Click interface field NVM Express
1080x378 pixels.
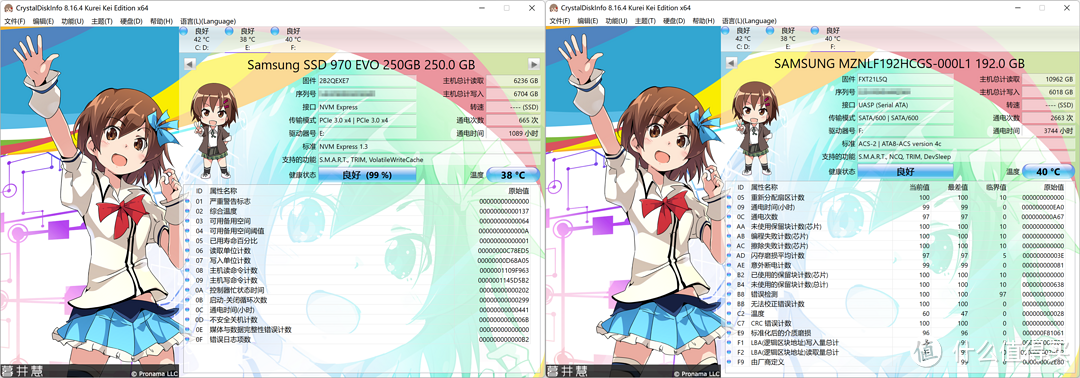(367, 107)
